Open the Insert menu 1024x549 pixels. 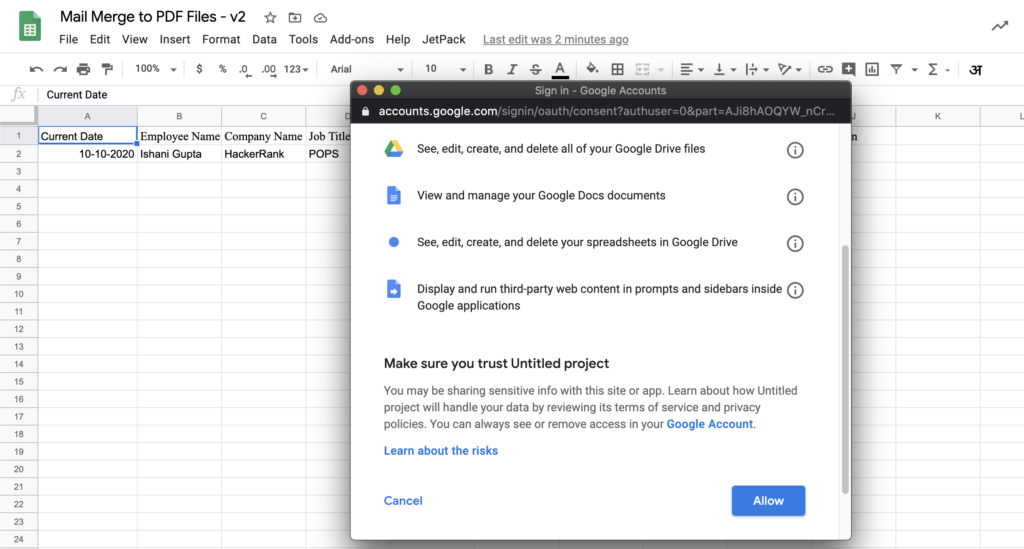pos(175,39)
